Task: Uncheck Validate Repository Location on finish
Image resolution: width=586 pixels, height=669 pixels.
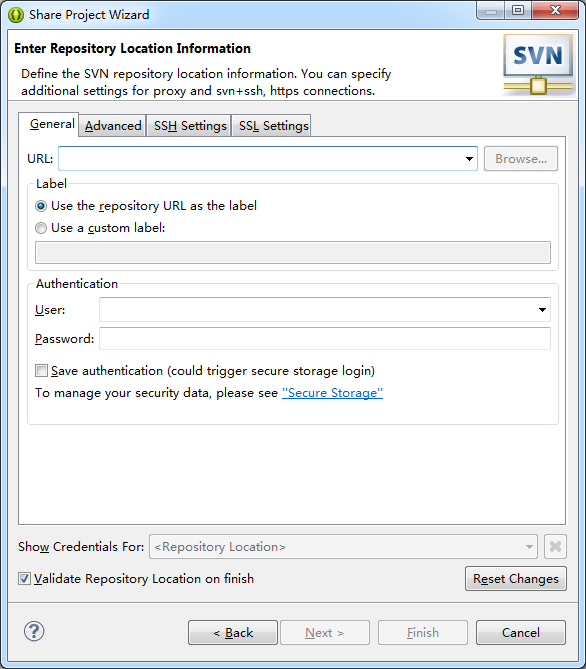Action: (x=24, y=579)
